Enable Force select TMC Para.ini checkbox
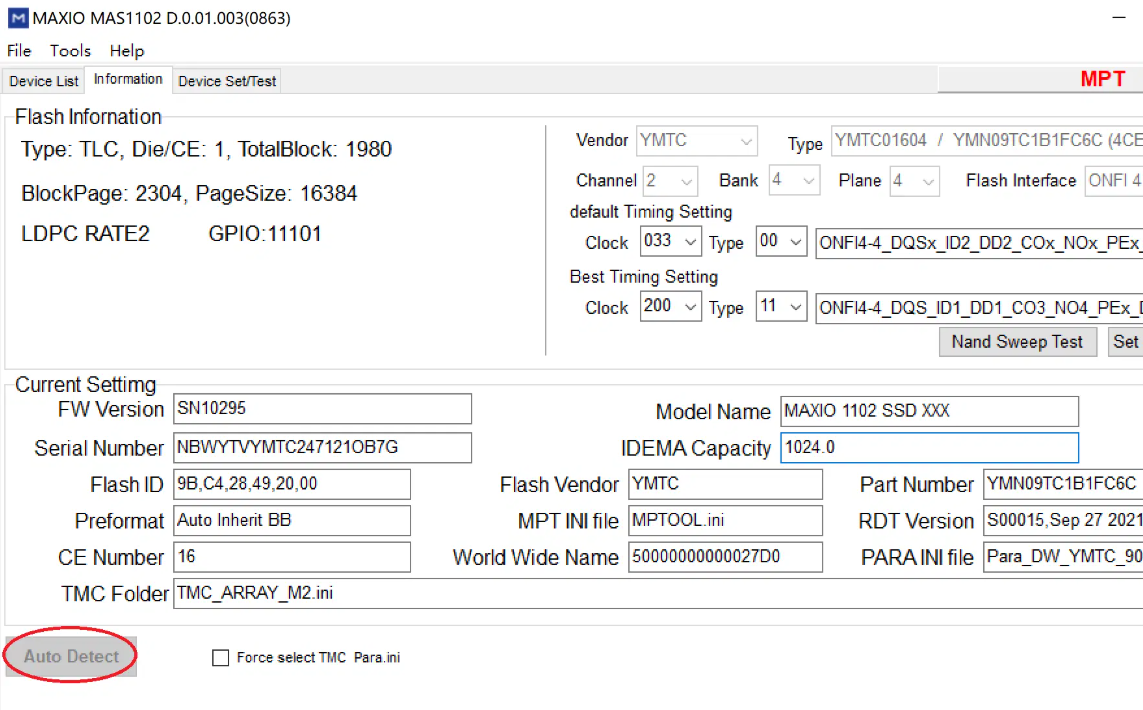 pos(221,658)
